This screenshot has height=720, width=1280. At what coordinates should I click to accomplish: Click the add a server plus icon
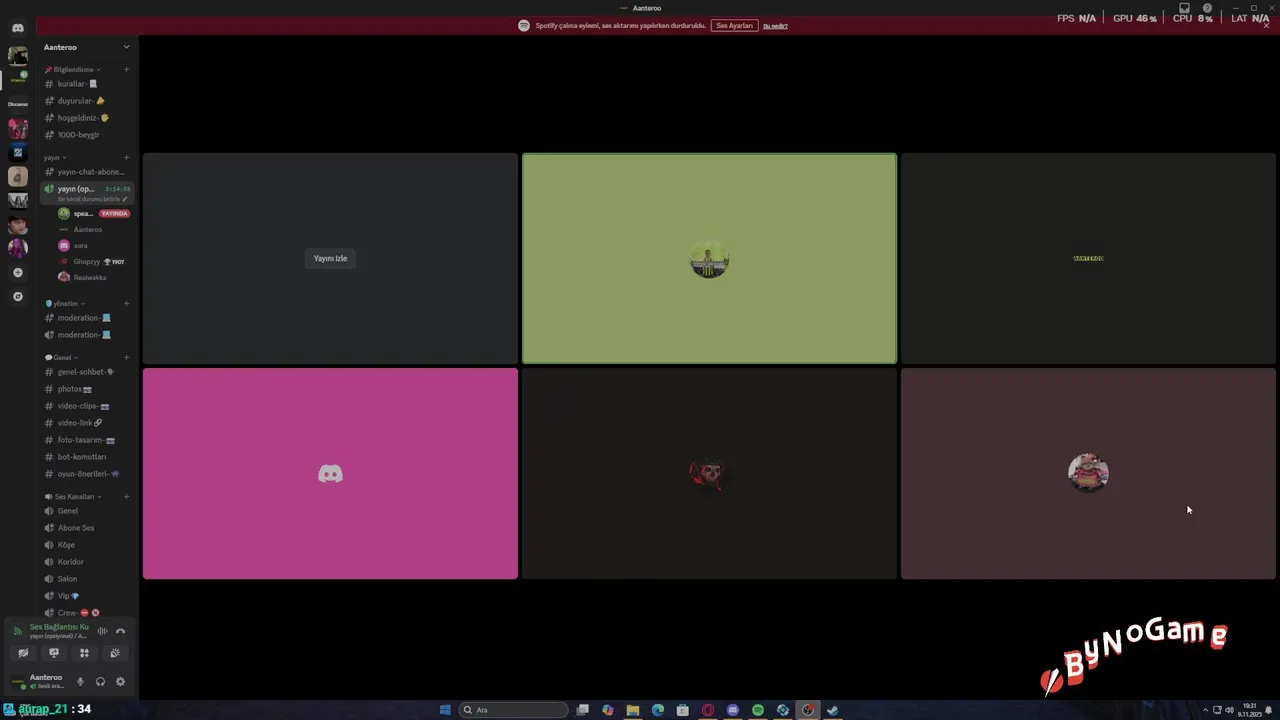coord(17,272)
